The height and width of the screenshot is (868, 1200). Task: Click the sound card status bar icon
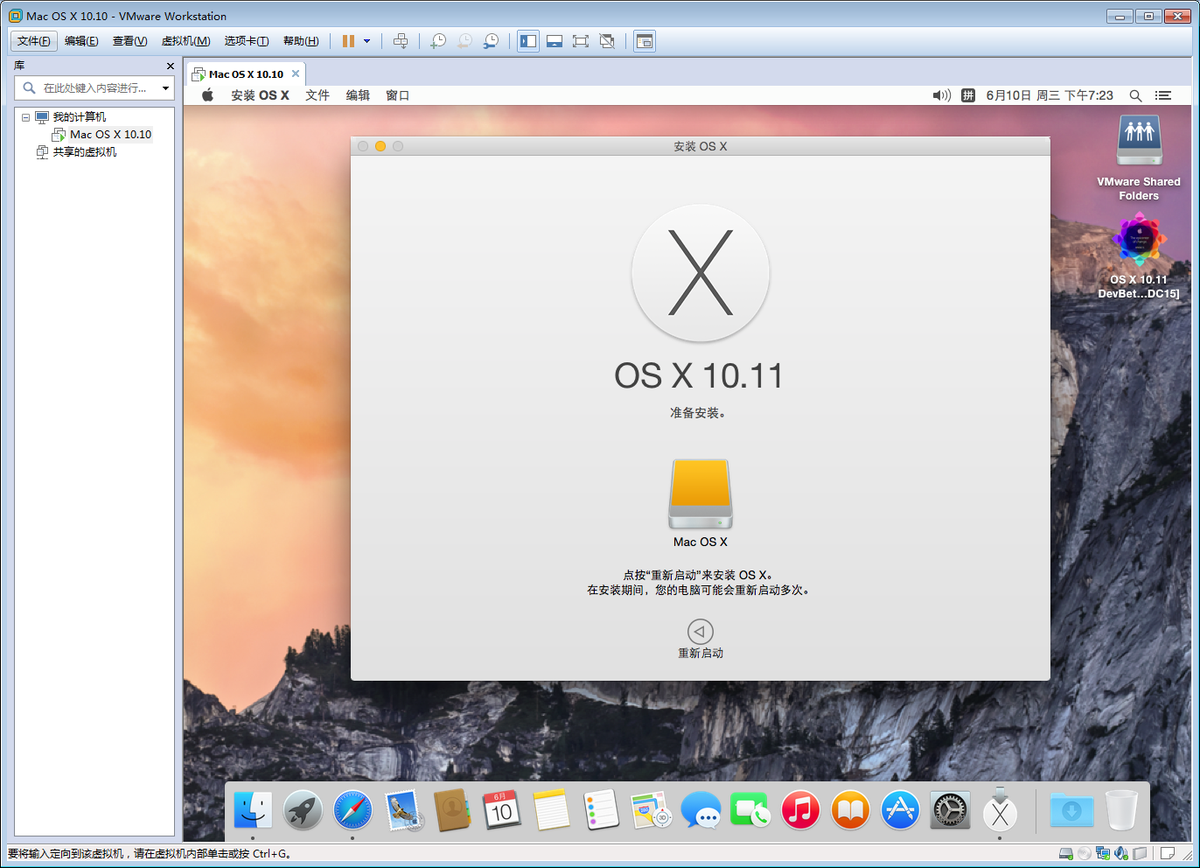coord(1121,853)
